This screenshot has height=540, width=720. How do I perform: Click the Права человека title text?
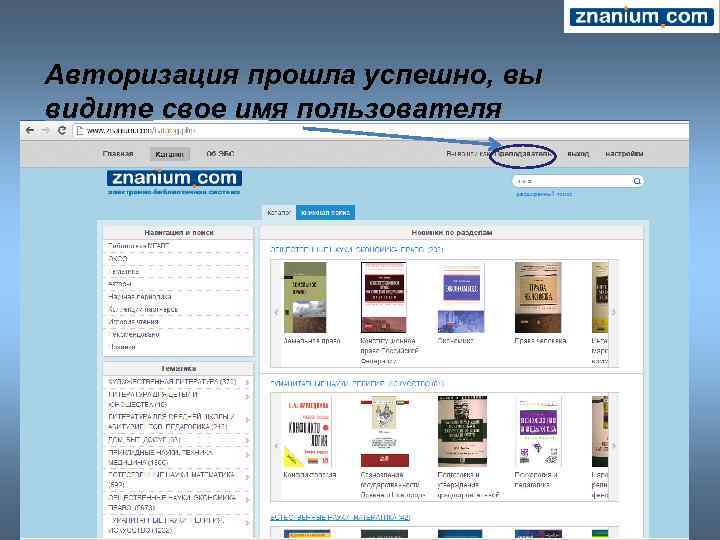point(540,340)
